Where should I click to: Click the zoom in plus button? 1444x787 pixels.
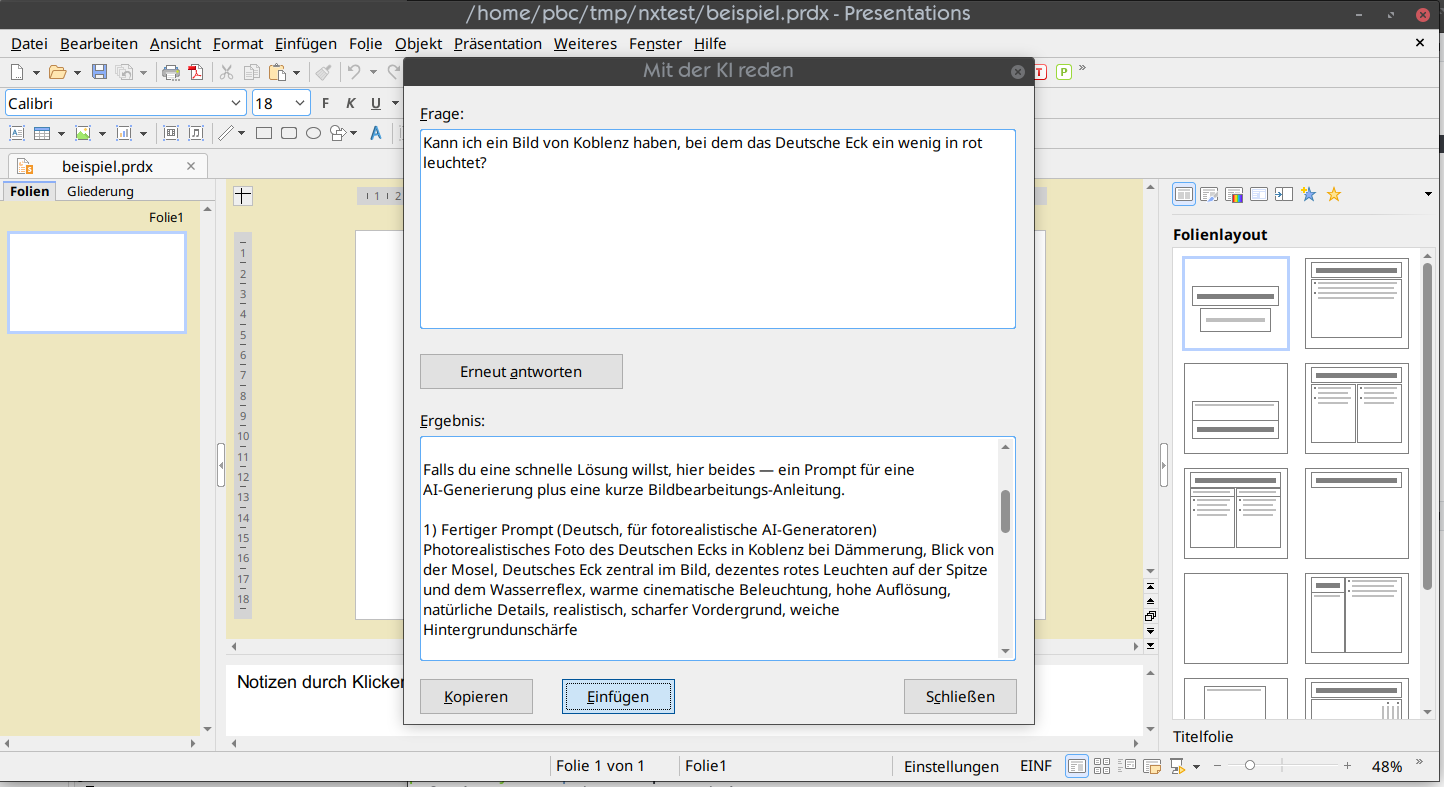click(1348, 766)
